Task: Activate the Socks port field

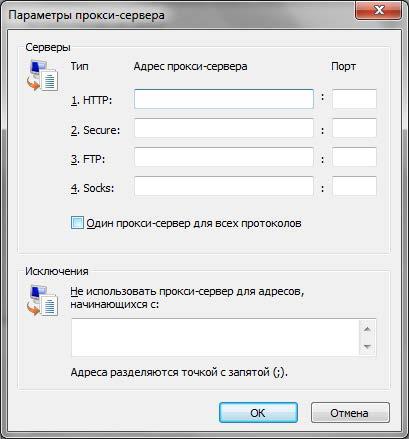Action: tap(354, 186)
